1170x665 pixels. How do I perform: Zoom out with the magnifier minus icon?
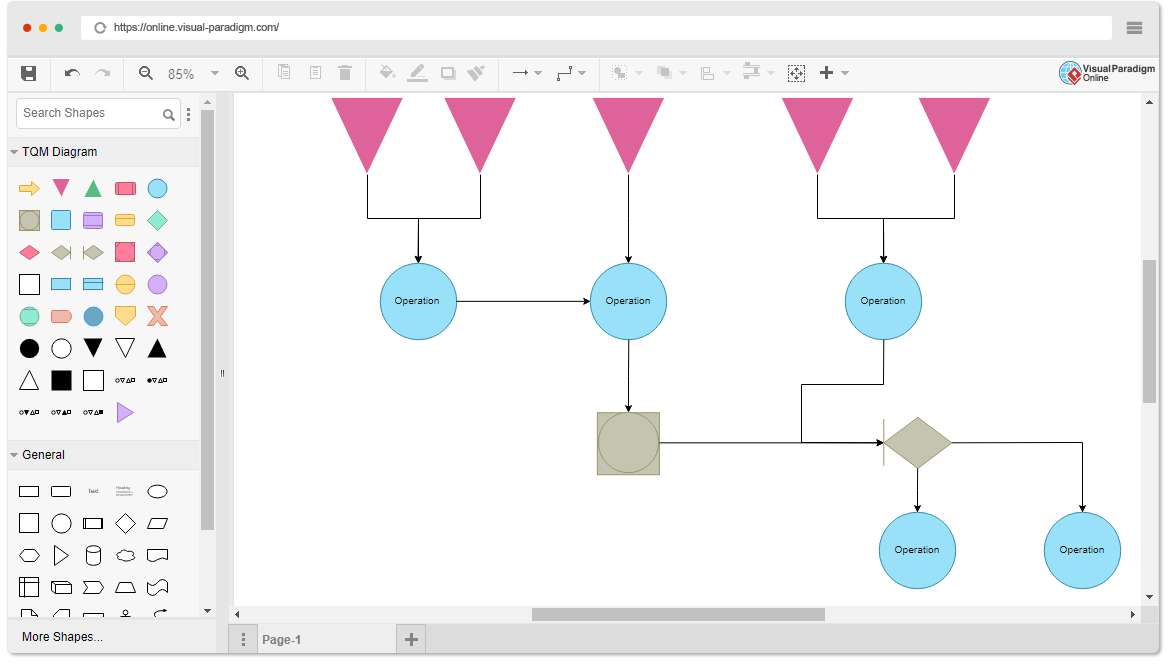click(146, 73)
